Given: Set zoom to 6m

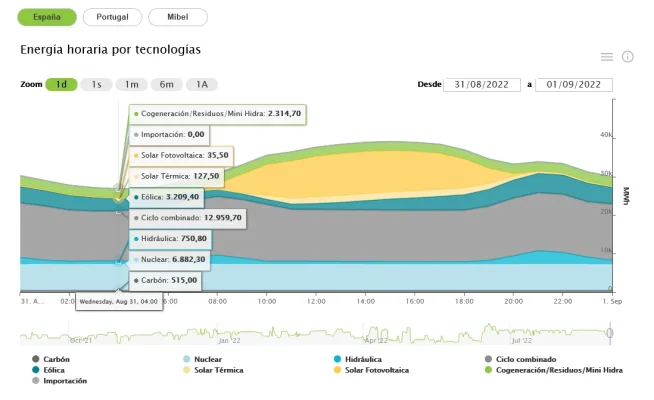Looking at the screenshot, I should coord(166,84).
